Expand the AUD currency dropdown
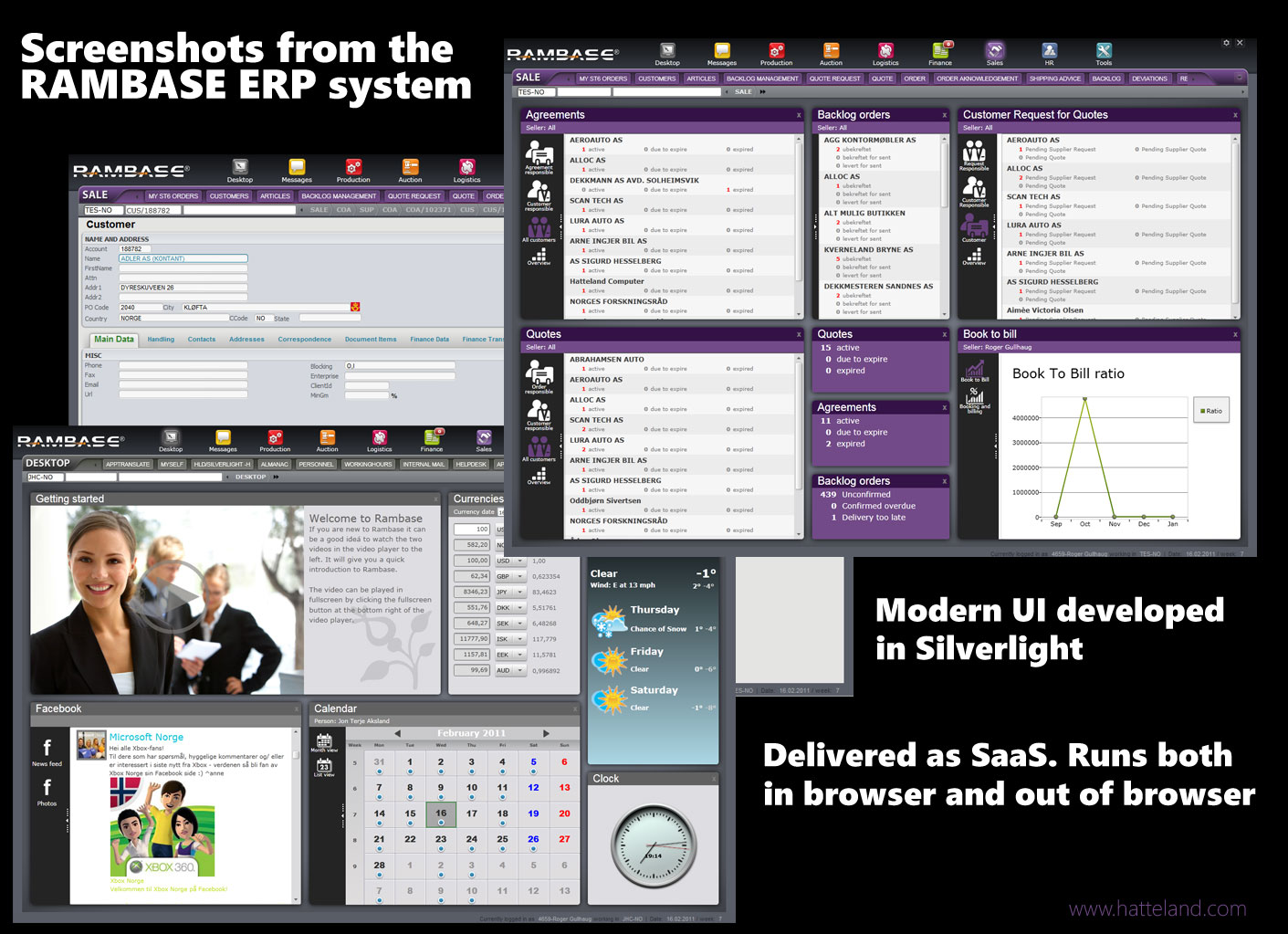Screen dimensions: 1288x934 click(520, 670)
